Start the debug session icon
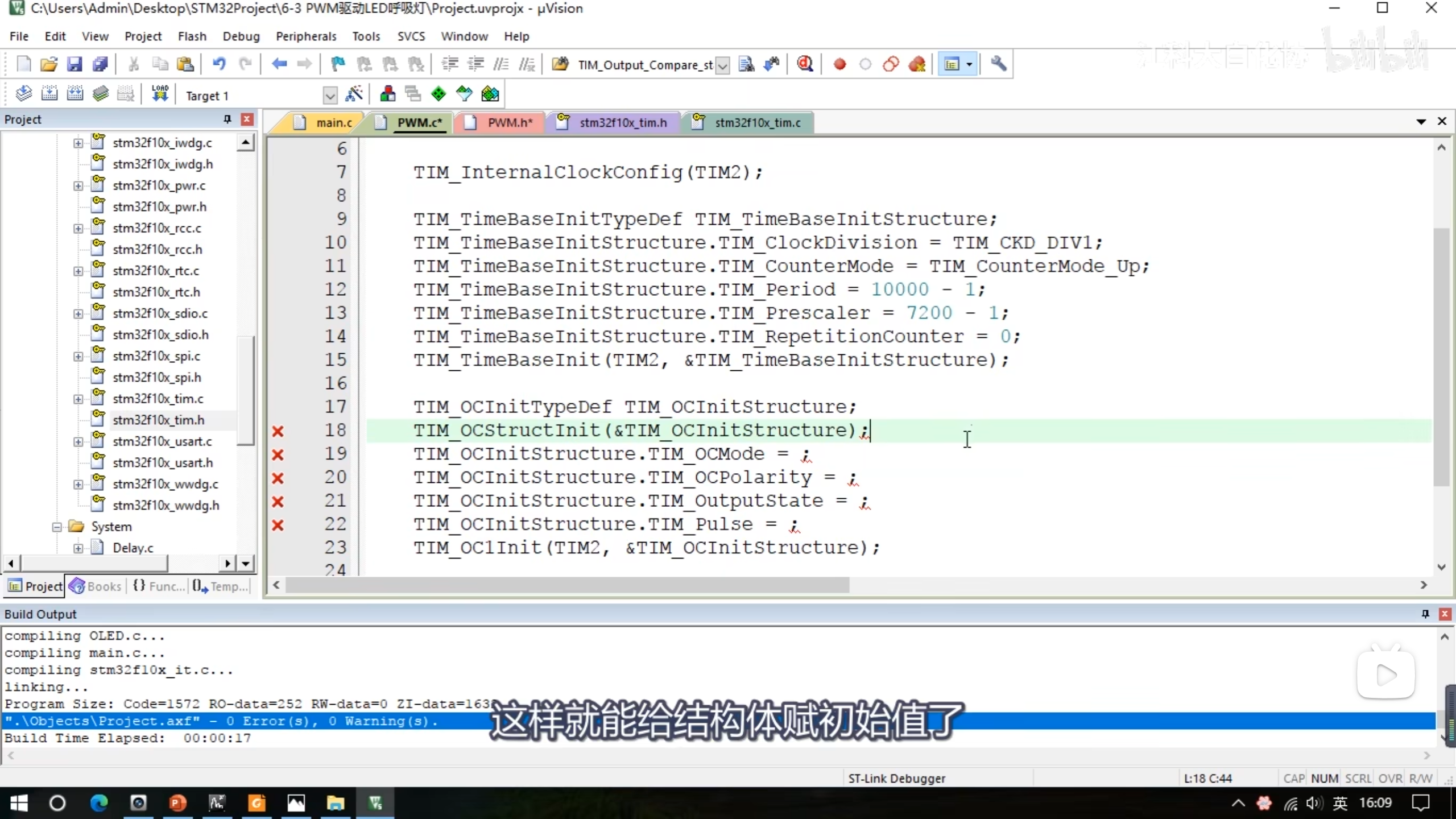The image size is (1456, 819). [x=805, y=64]
